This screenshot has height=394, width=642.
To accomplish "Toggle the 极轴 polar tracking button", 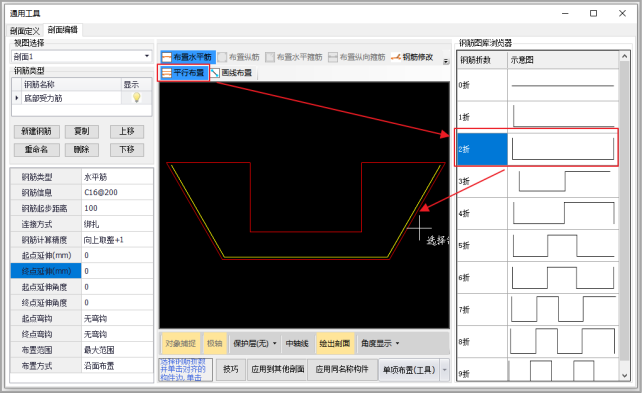I will 215,343.
